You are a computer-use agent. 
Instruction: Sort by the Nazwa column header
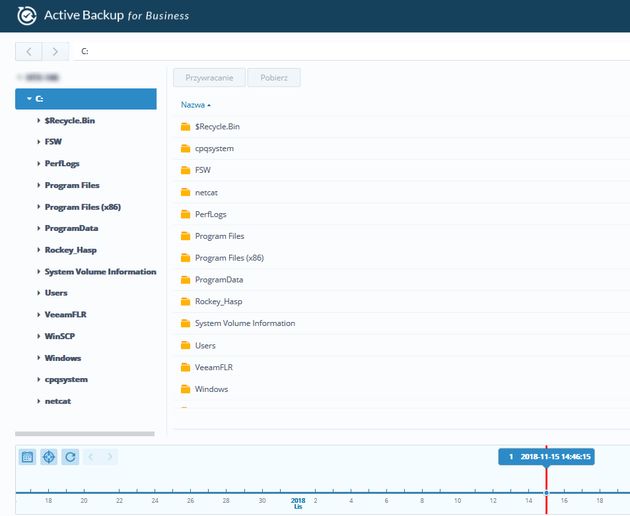(196, 105)
